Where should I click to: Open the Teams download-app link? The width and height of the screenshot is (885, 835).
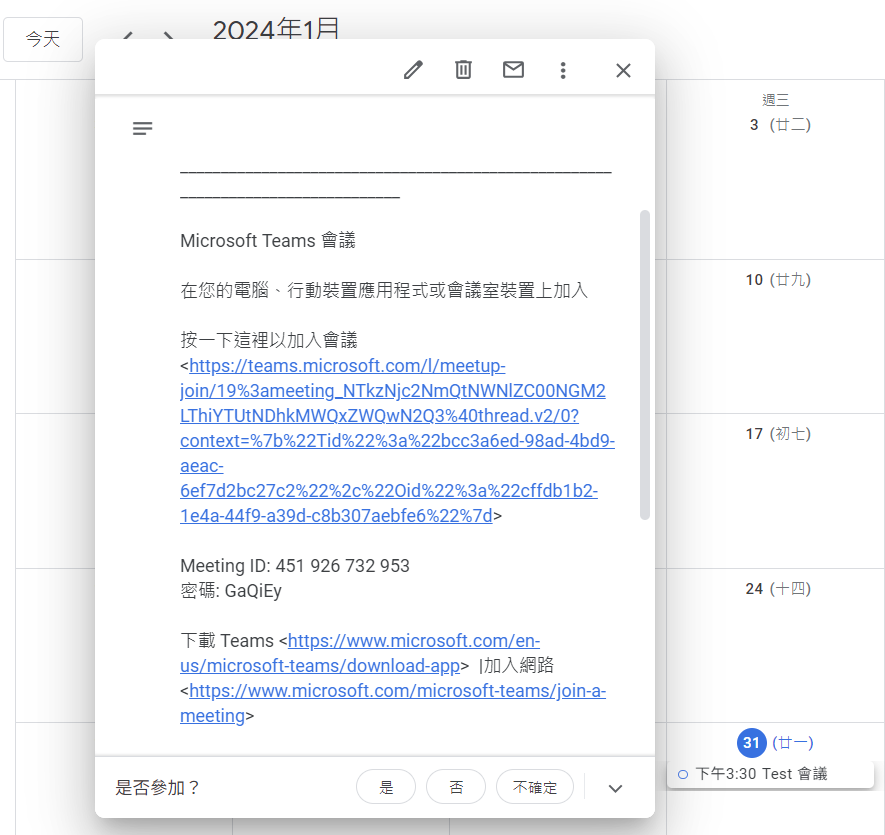point(360,653)
